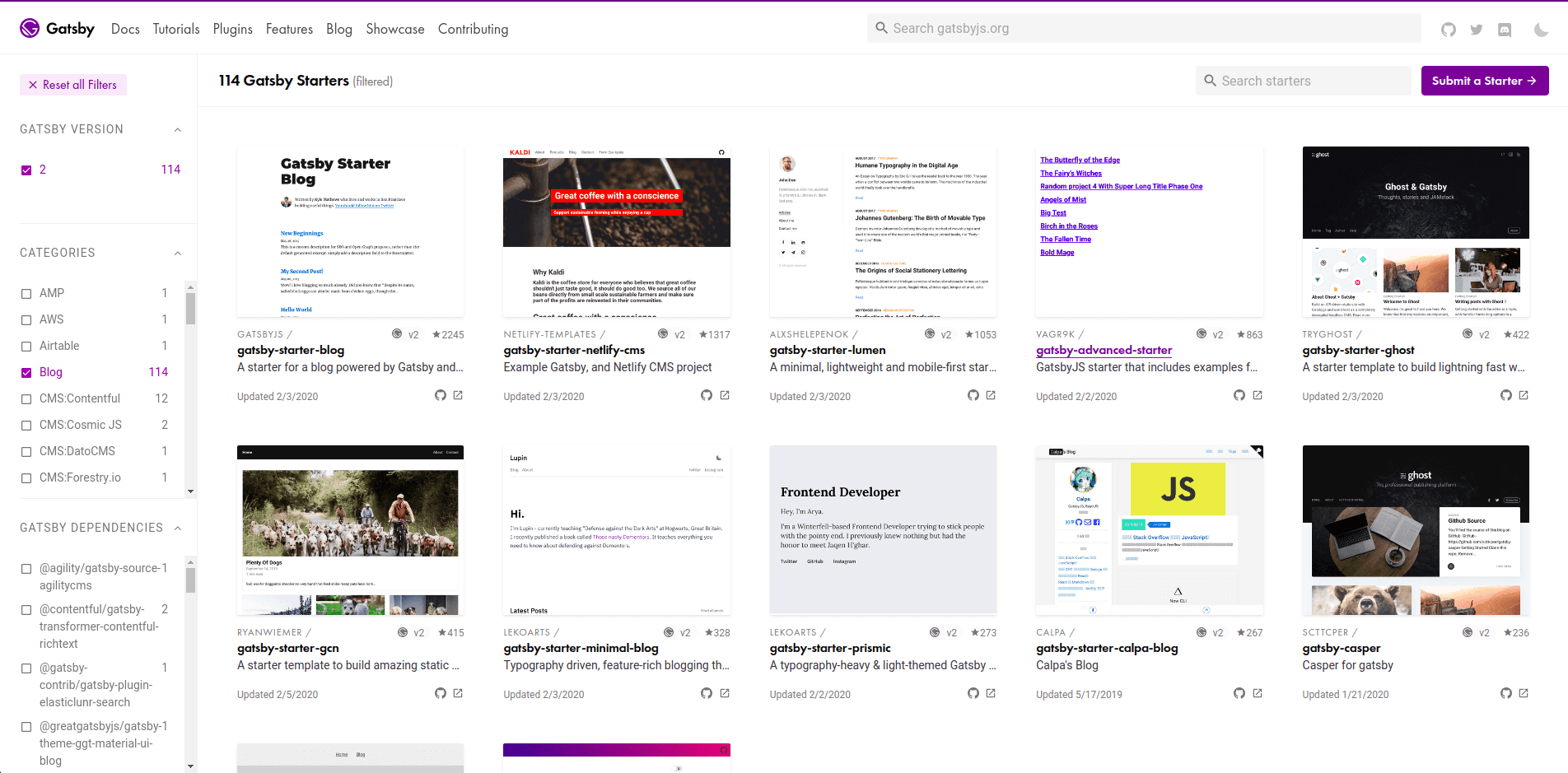Open gatsby-starter-netlify-cms Kaldi coffee thumbnail

point(617,232)
